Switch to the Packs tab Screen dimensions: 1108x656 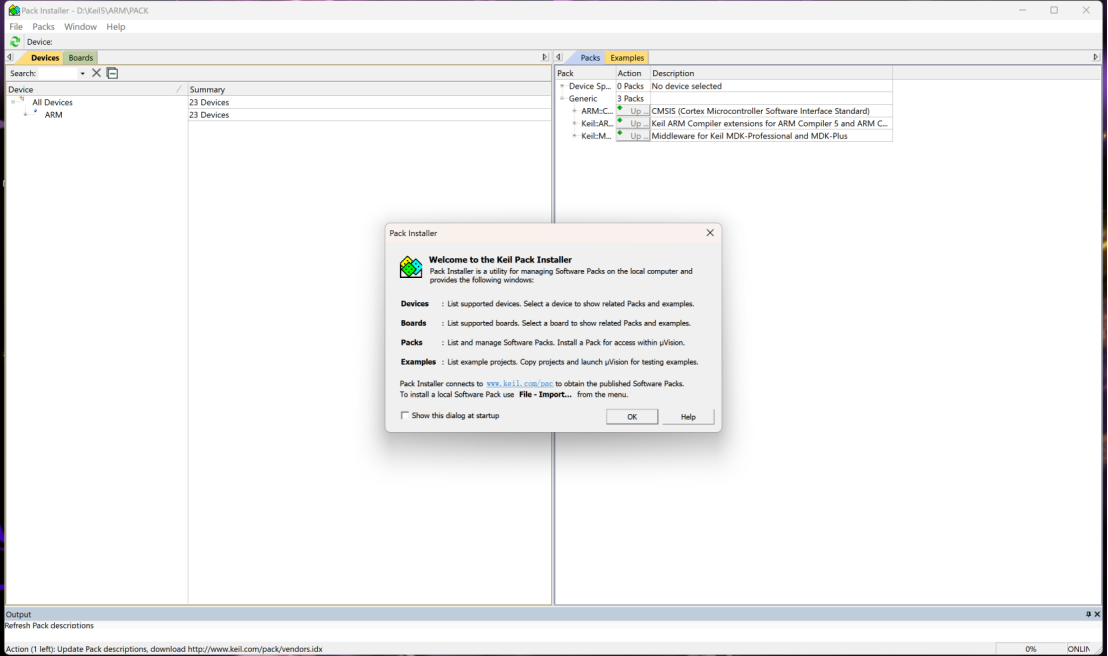[x=590, y=58]
